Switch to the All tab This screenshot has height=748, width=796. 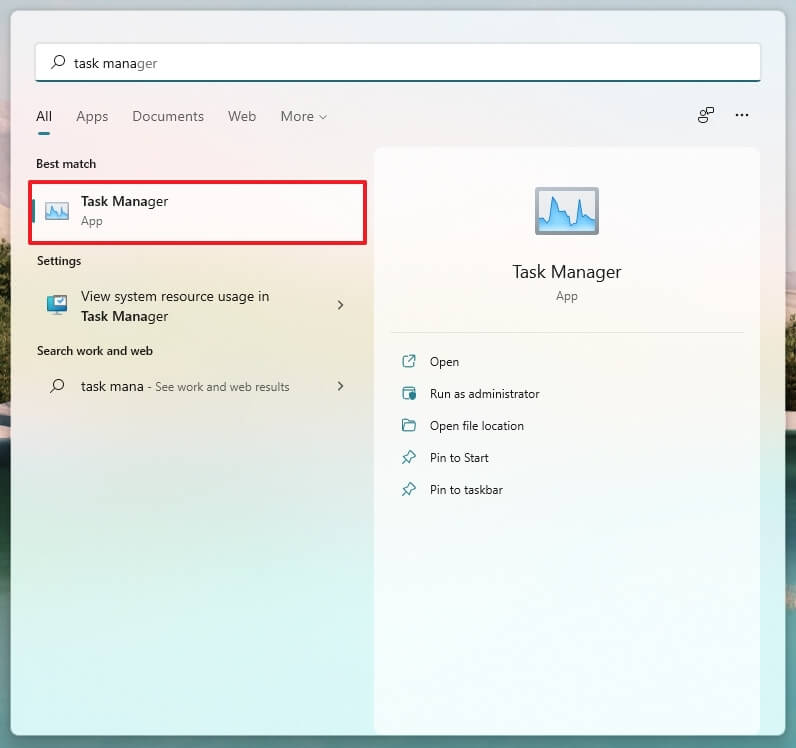44,116
